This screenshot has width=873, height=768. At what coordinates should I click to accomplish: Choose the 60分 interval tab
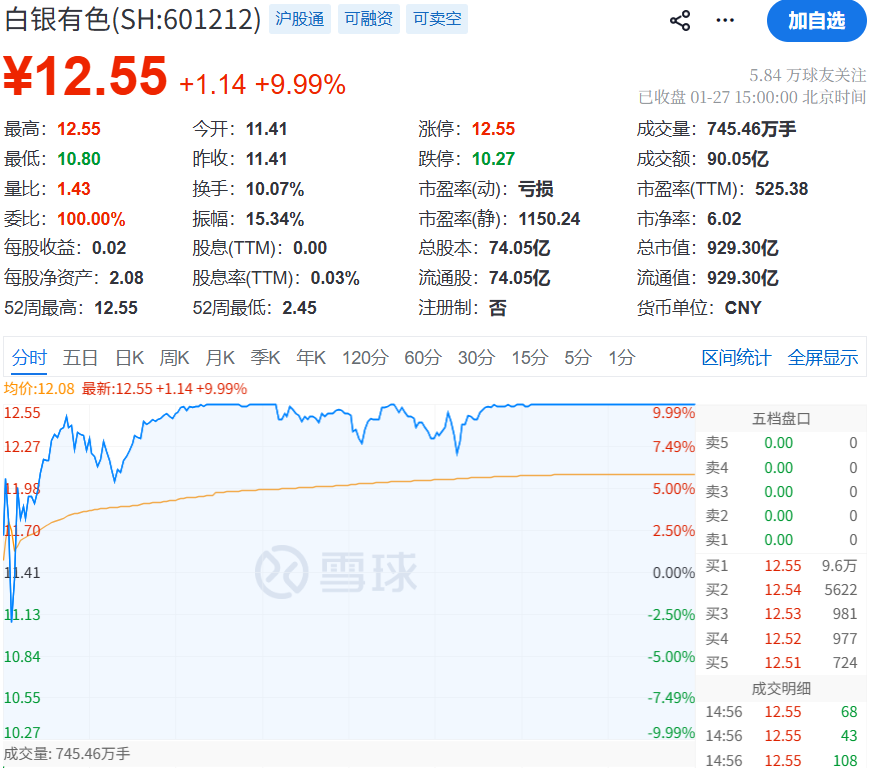coord(422,358)
